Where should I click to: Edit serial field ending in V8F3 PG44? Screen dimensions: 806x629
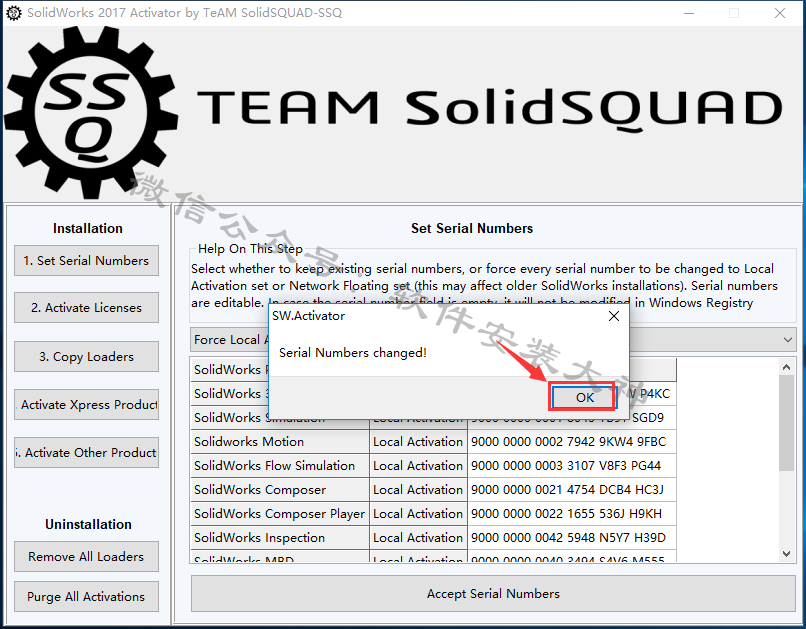tap(572, 466)
